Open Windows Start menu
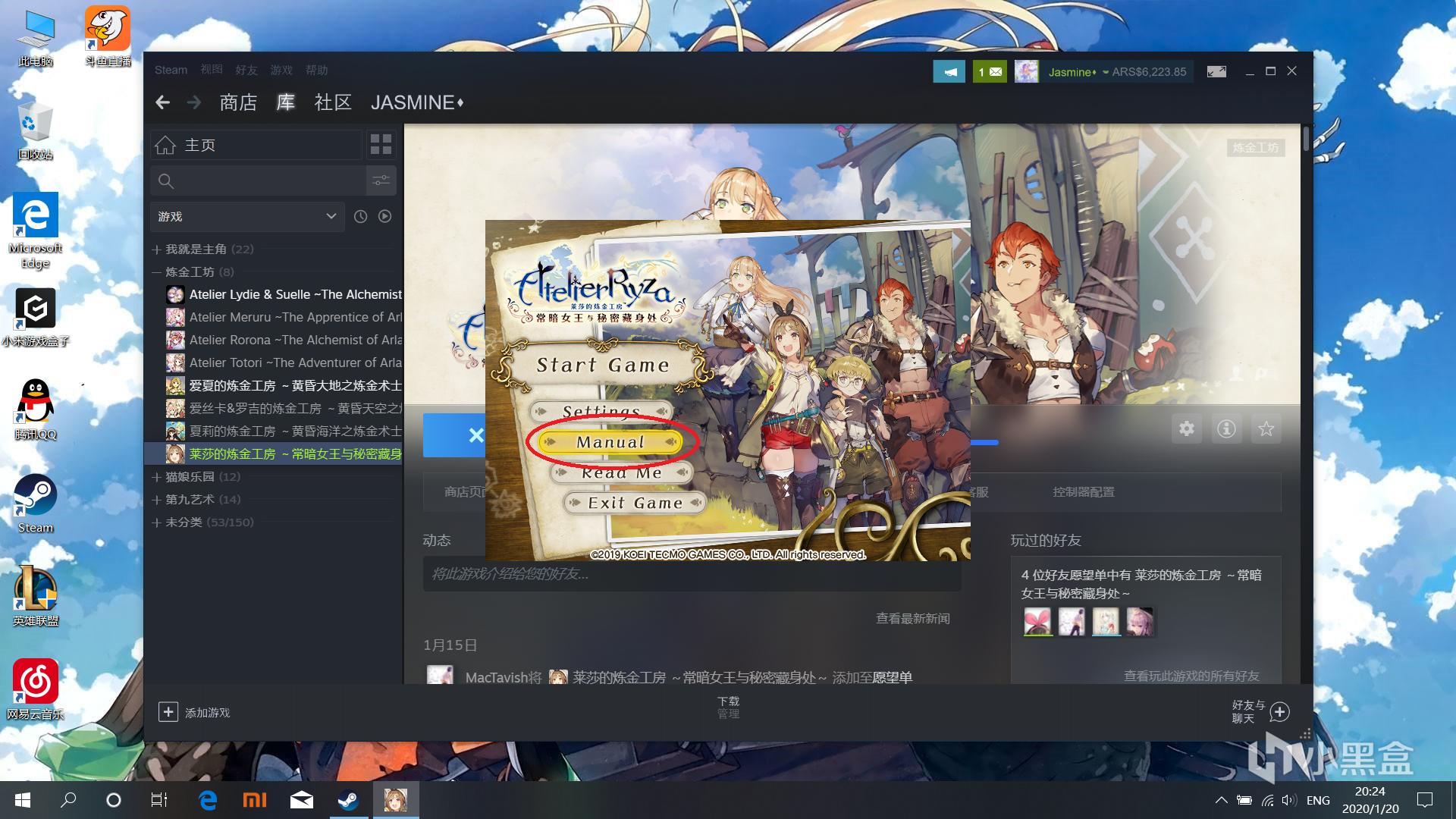 [x=22, y=800]
